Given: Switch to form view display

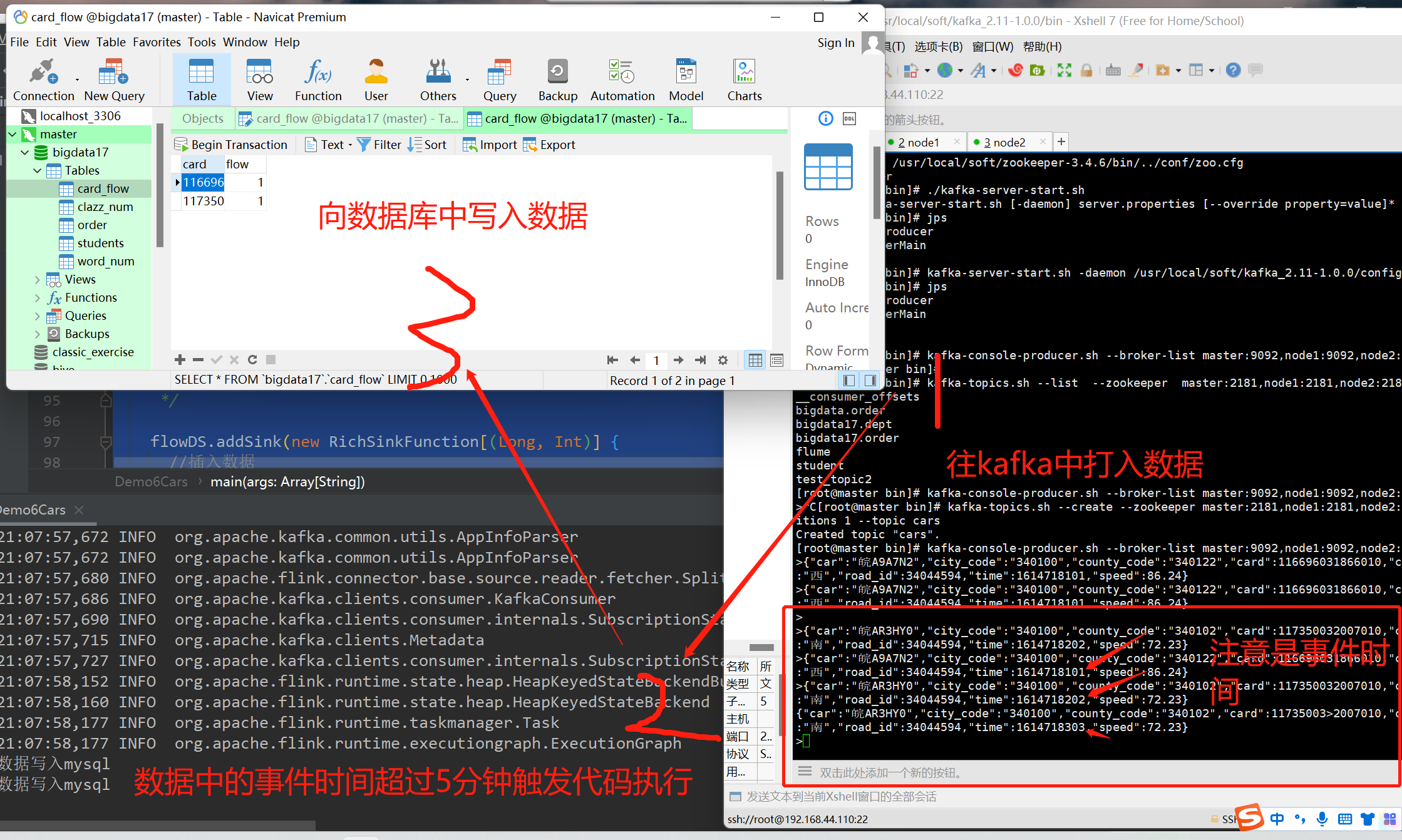Looking at the screenshot, I should point(776,361).
